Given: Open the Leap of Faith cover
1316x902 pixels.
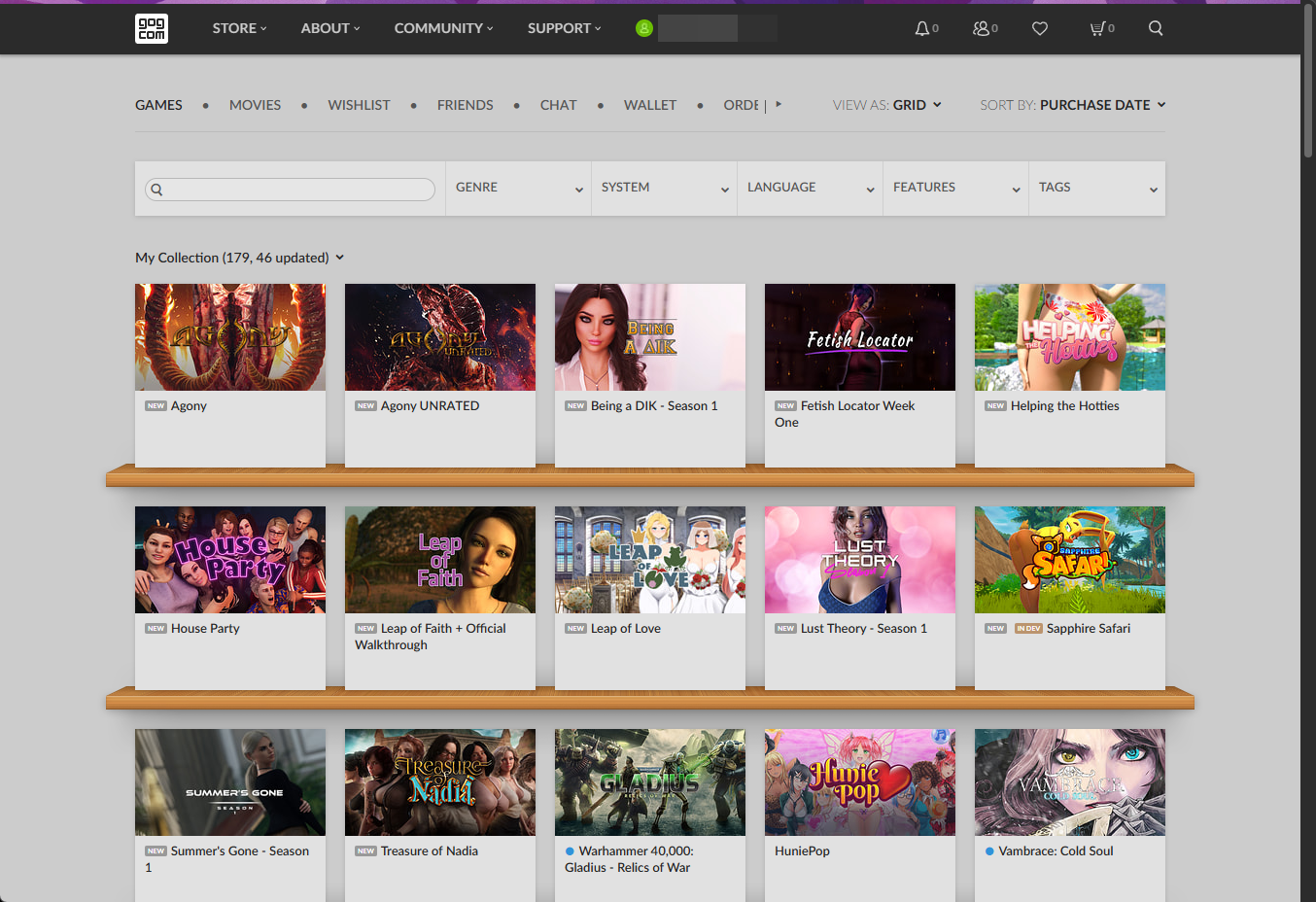Looking at the screenshot, I should pos(440,560).
